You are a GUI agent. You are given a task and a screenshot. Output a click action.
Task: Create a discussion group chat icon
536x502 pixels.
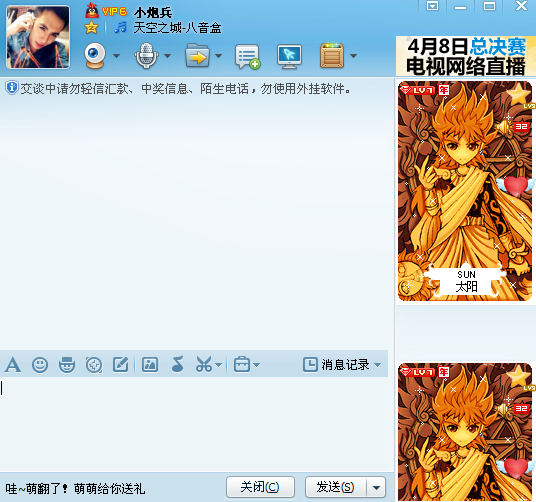coord(247,56)
